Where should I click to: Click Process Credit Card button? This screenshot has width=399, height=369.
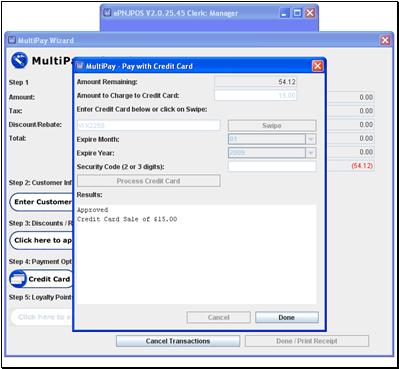click(x=148, y=181)
